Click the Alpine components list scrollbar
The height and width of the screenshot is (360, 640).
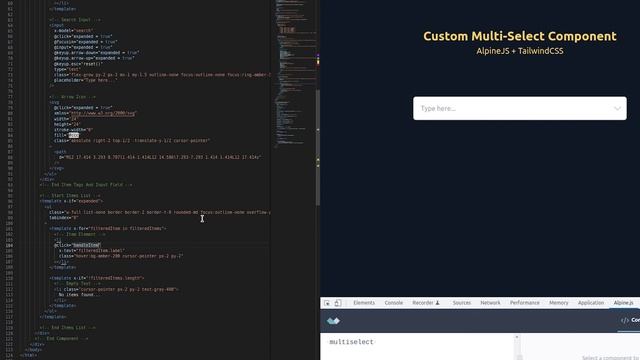[517, 347]
